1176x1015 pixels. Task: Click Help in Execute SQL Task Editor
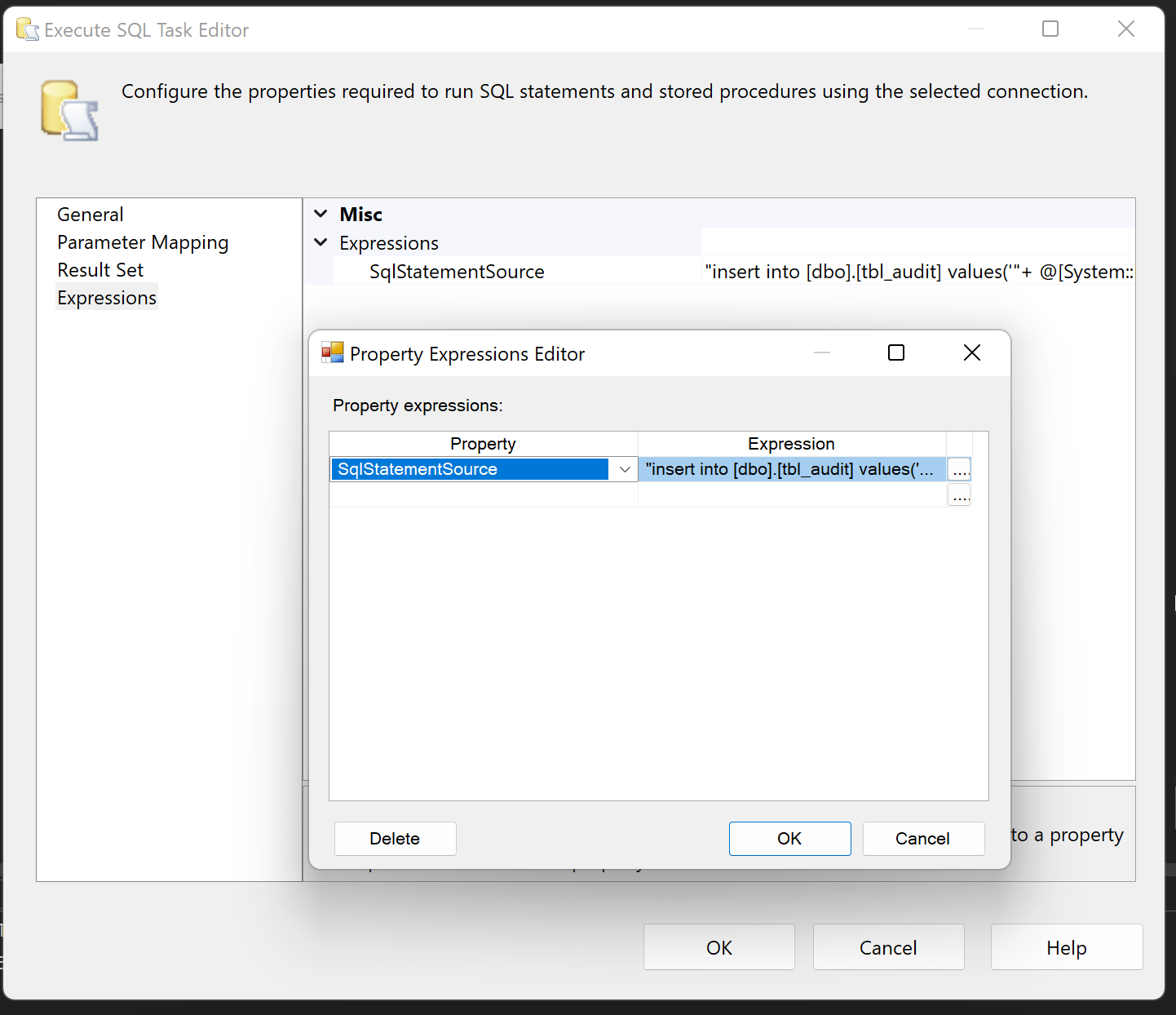pyautogui.click(x=1066, y=947)
